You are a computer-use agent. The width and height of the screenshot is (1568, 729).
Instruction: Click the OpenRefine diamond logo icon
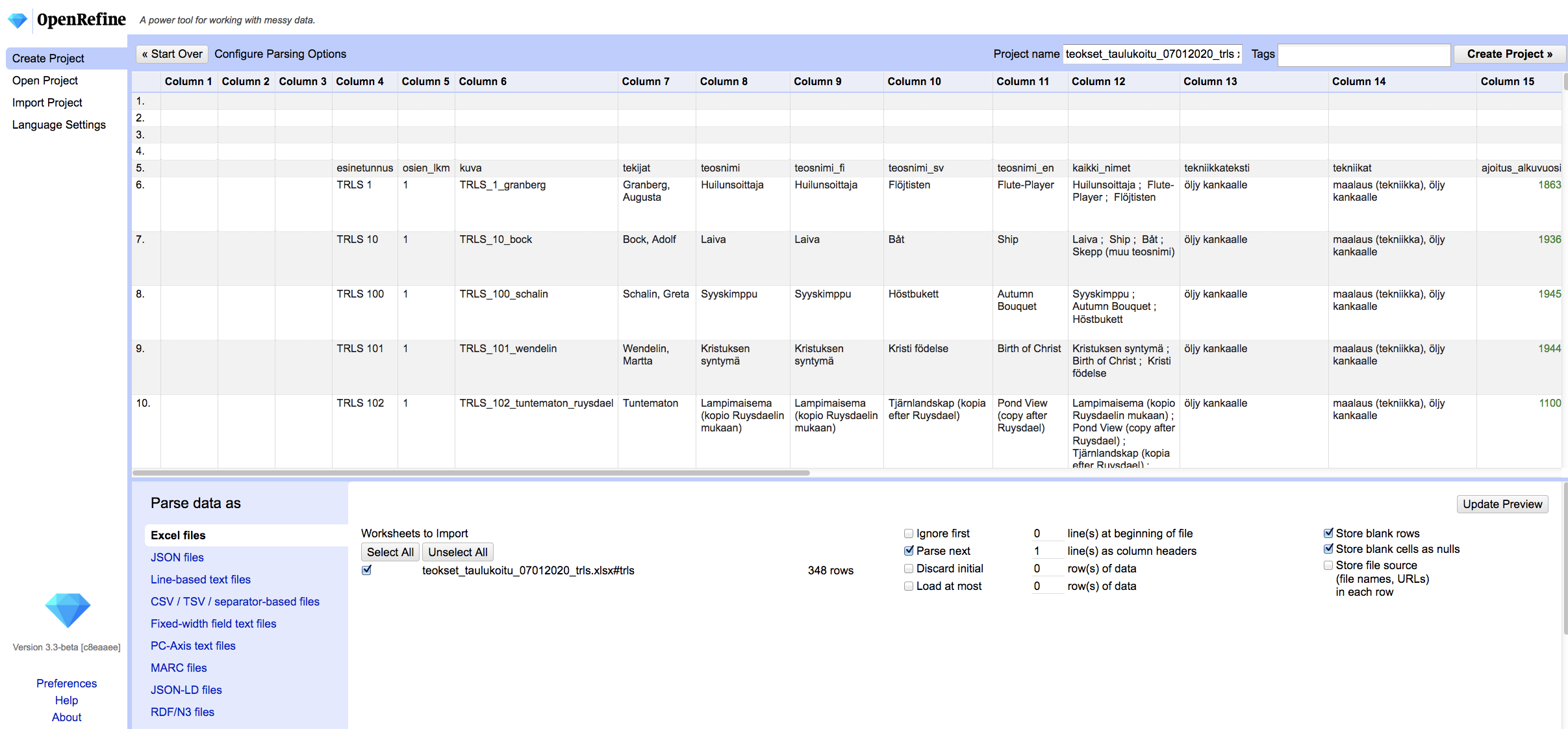coord(18,20)
